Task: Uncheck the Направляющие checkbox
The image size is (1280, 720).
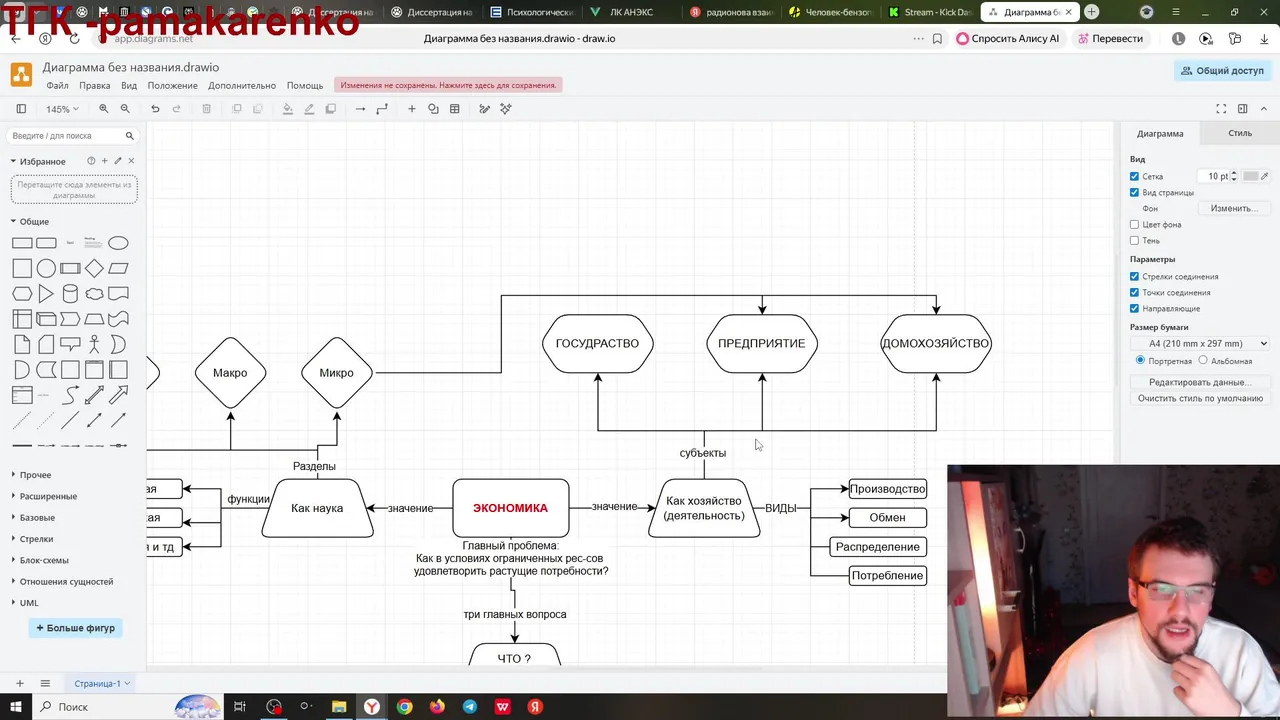Action: (1134, 308)
